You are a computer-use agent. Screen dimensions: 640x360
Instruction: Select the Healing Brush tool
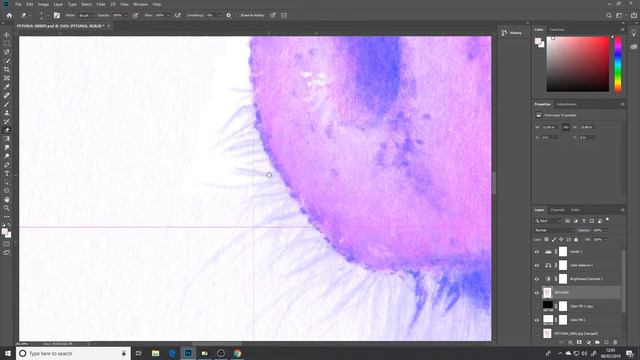7,96
